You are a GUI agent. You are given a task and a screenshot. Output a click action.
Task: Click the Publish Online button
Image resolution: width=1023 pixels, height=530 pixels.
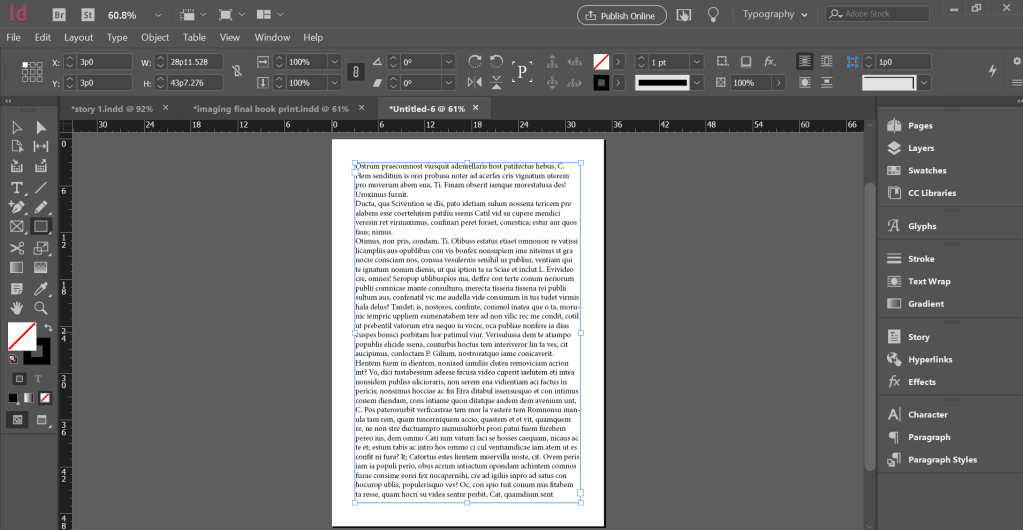click(x=622, y=15)
